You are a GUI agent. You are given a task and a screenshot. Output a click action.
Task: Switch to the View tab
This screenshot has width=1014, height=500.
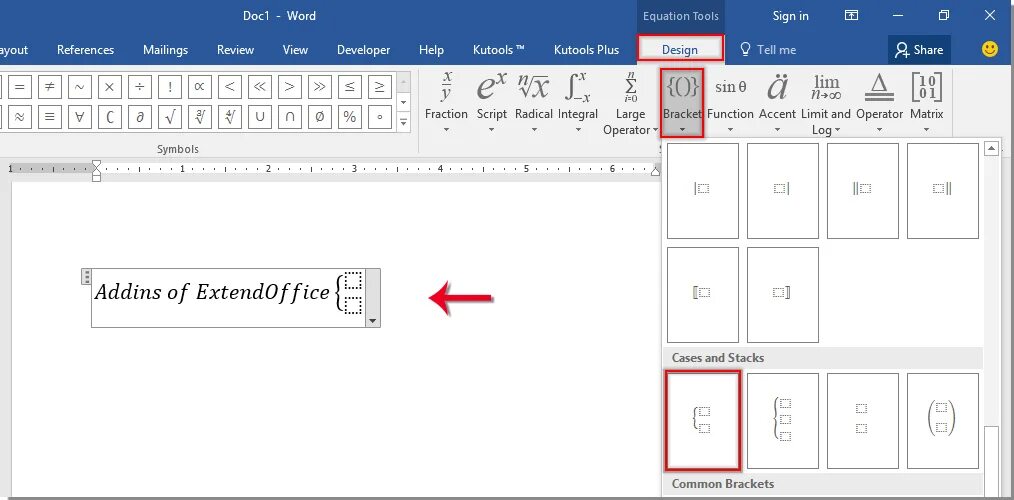(x=296, y=50)
